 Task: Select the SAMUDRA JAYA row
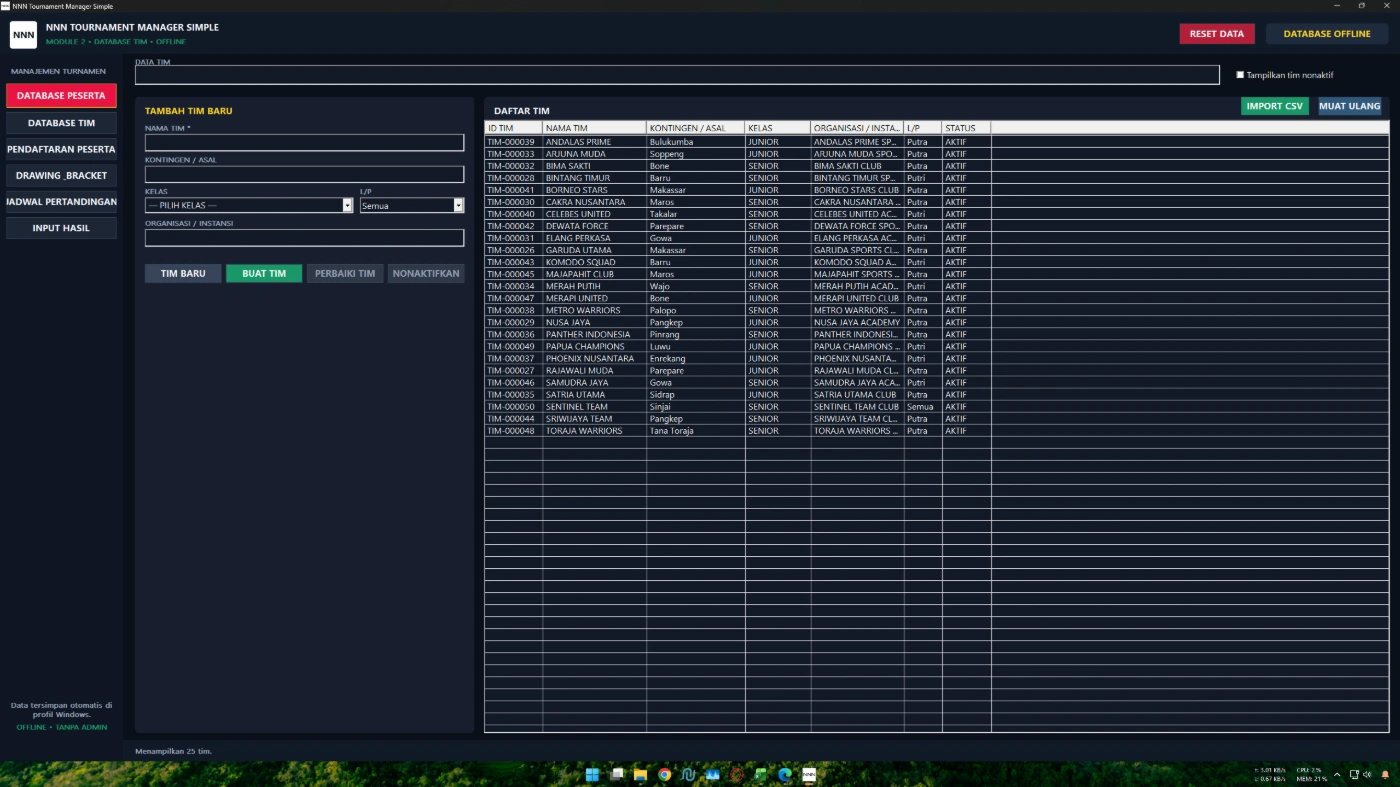(937, 382)
